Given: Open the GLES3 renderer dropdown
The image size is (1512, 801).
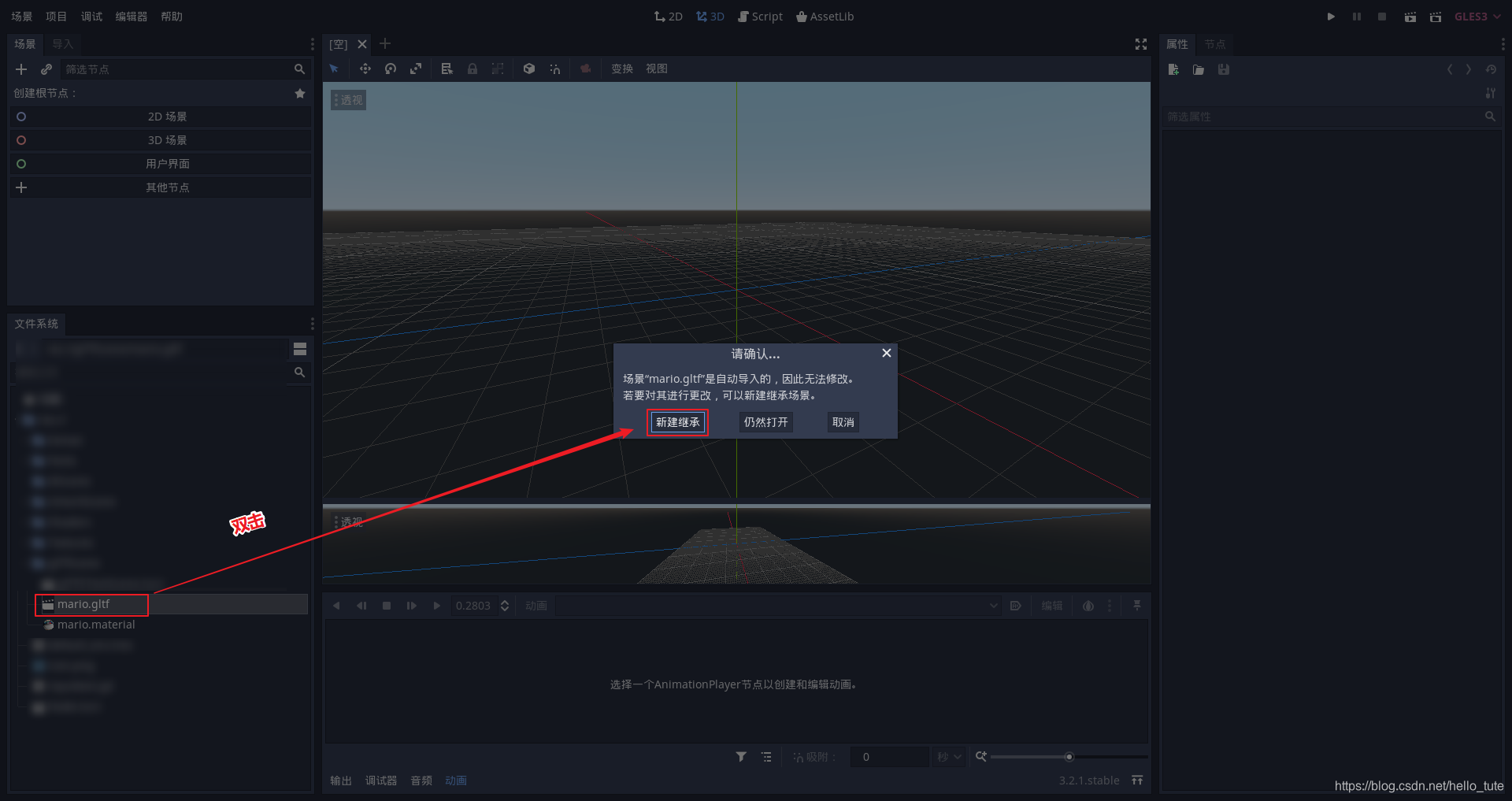Looking at the screenshot, I should point(1477,17).
